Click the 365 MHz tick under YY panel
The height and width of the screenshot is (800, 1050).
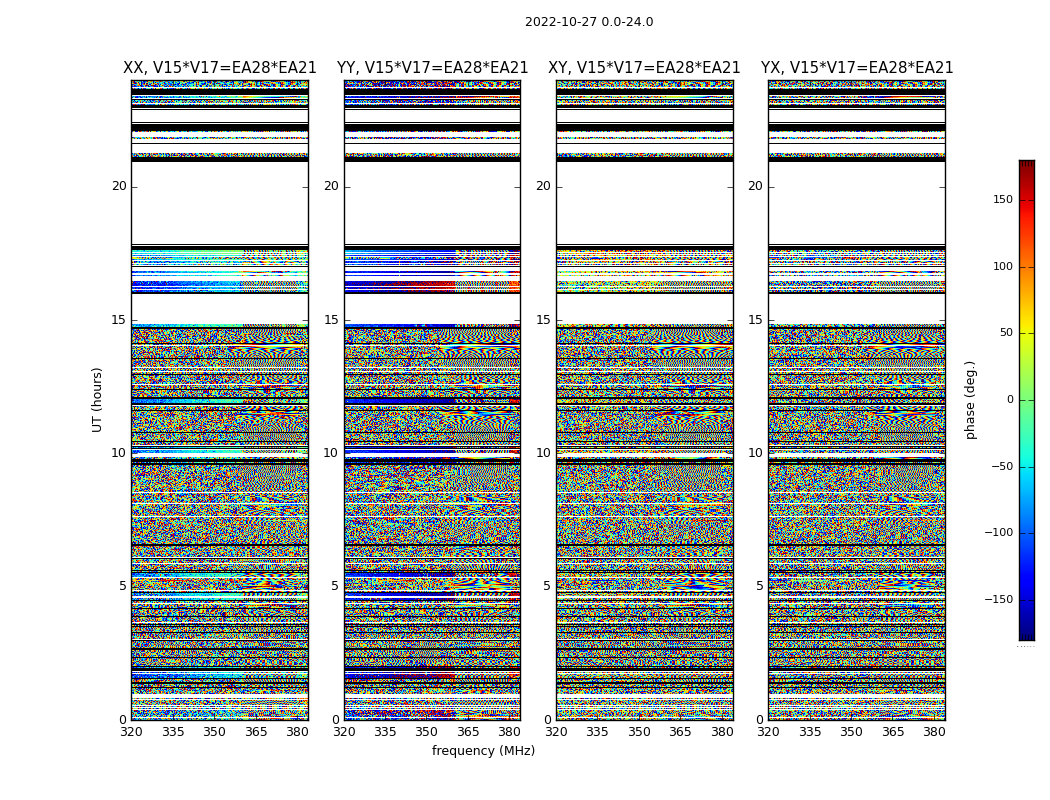pyautogui.click(x=468, y=732)
